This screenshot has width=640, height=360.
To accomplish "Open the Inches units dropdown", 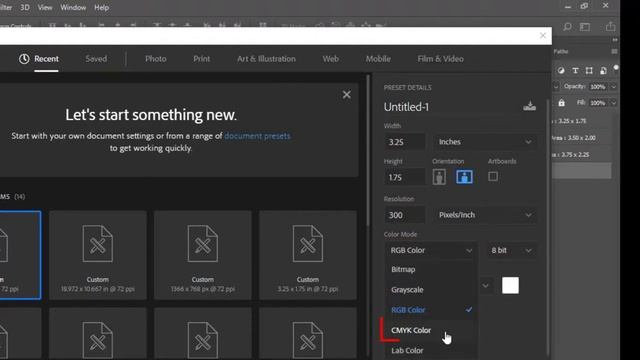I will (x=484, y=142).
